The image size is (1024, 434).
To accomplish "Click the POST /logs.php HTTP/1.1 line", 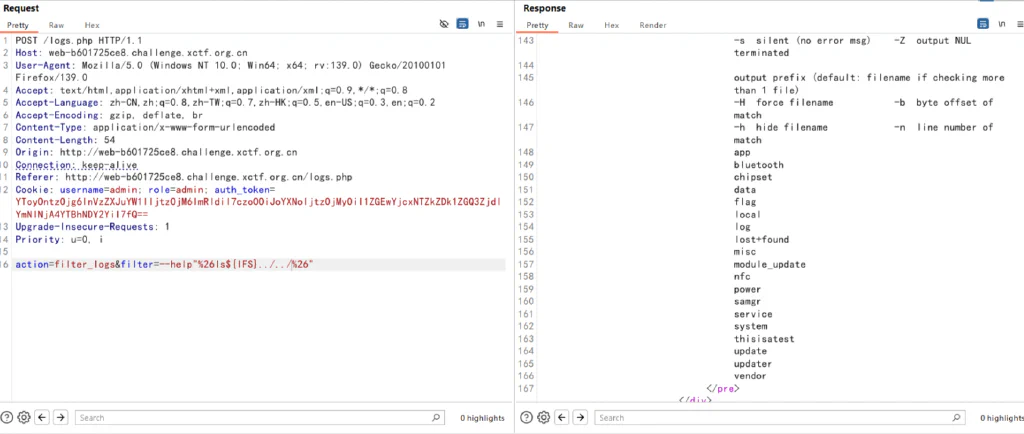I will pos(78,40).
